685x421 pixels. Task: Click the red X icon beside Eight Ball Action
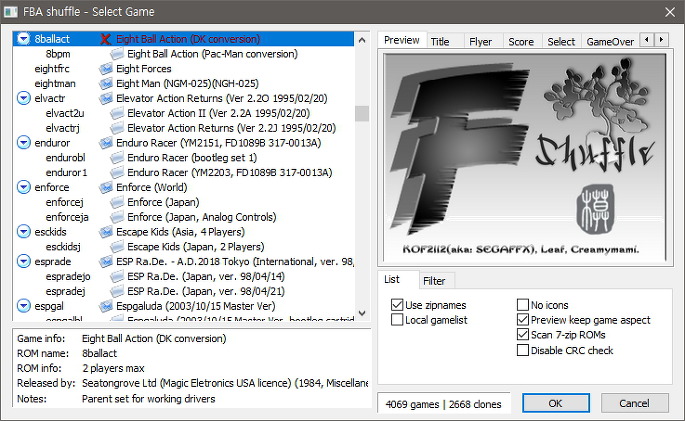coord(106,39)
